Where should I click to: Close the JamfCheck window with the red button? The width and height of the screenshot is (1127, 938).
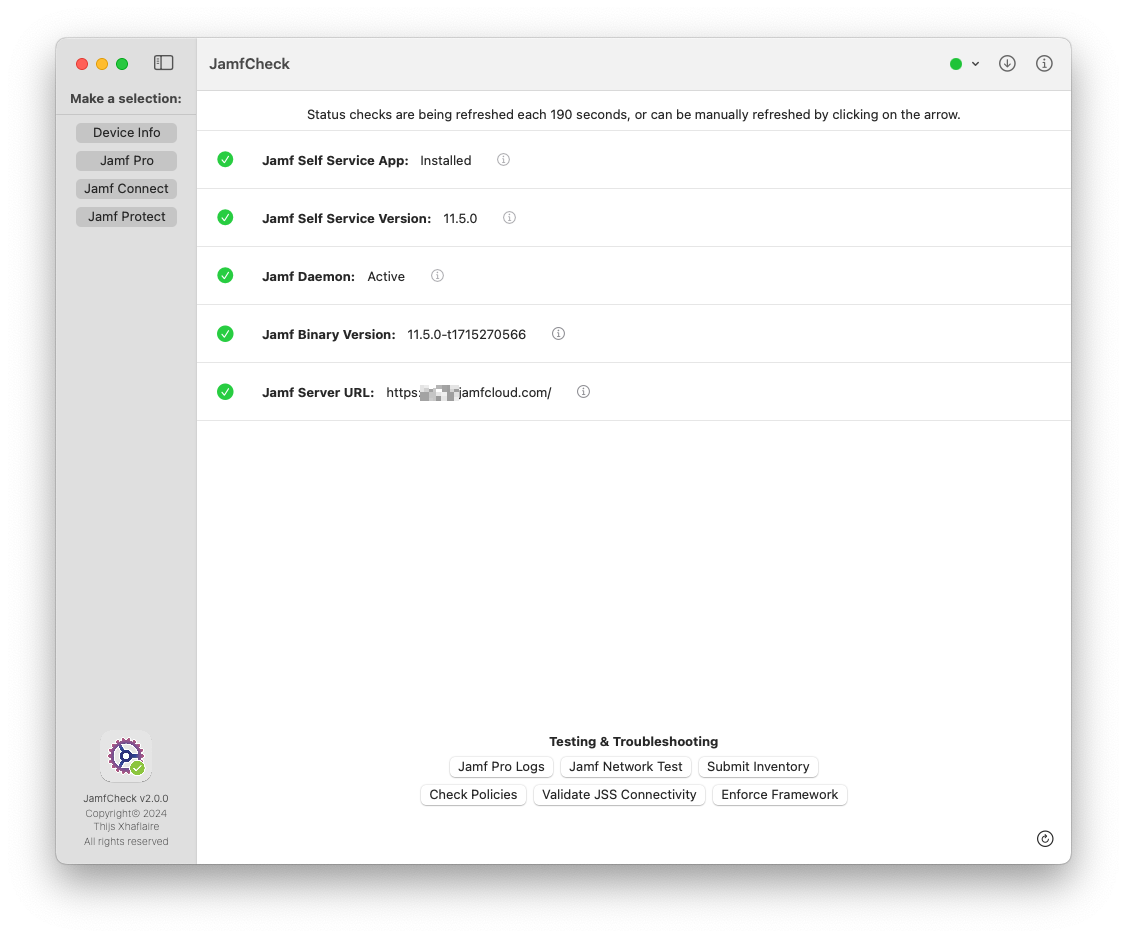[x=82, y=64]
